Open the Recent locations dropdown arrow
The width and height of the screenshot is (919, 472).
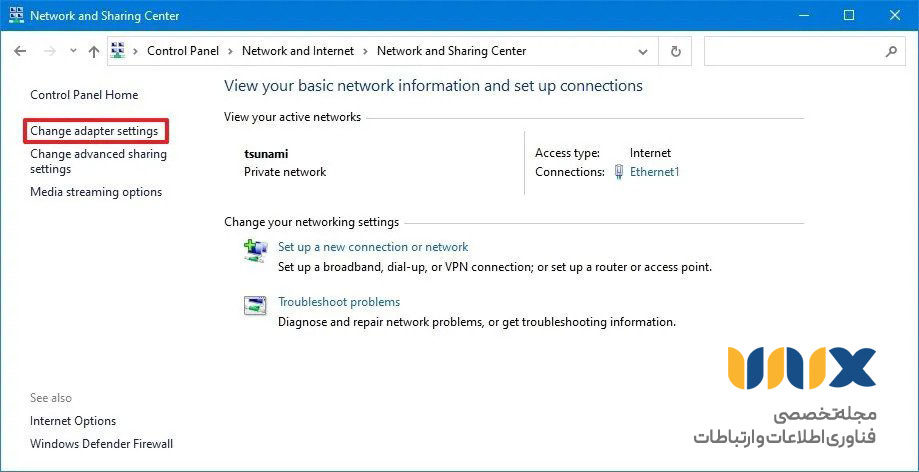pyautogui.click(x=73, y=51)
